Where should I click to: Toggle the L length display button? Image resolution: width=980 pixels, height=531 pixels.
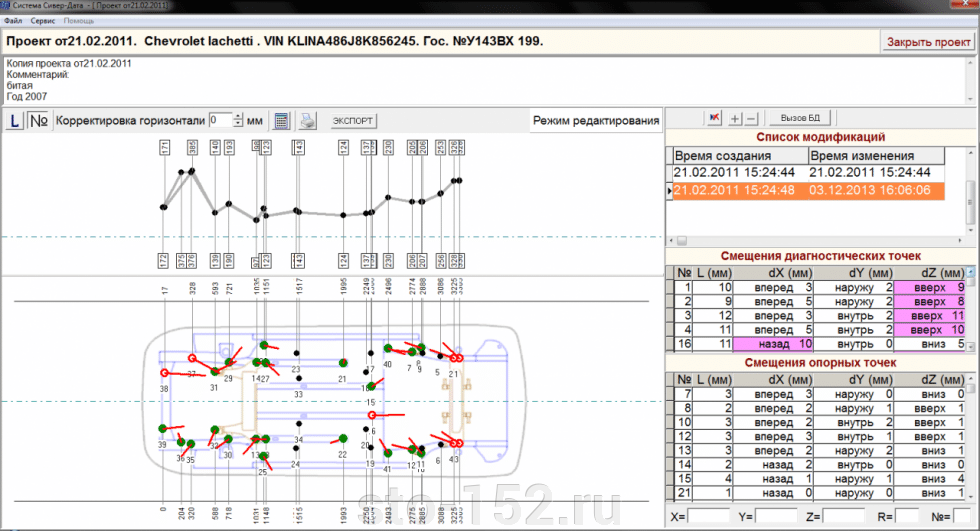click(15, 120)
